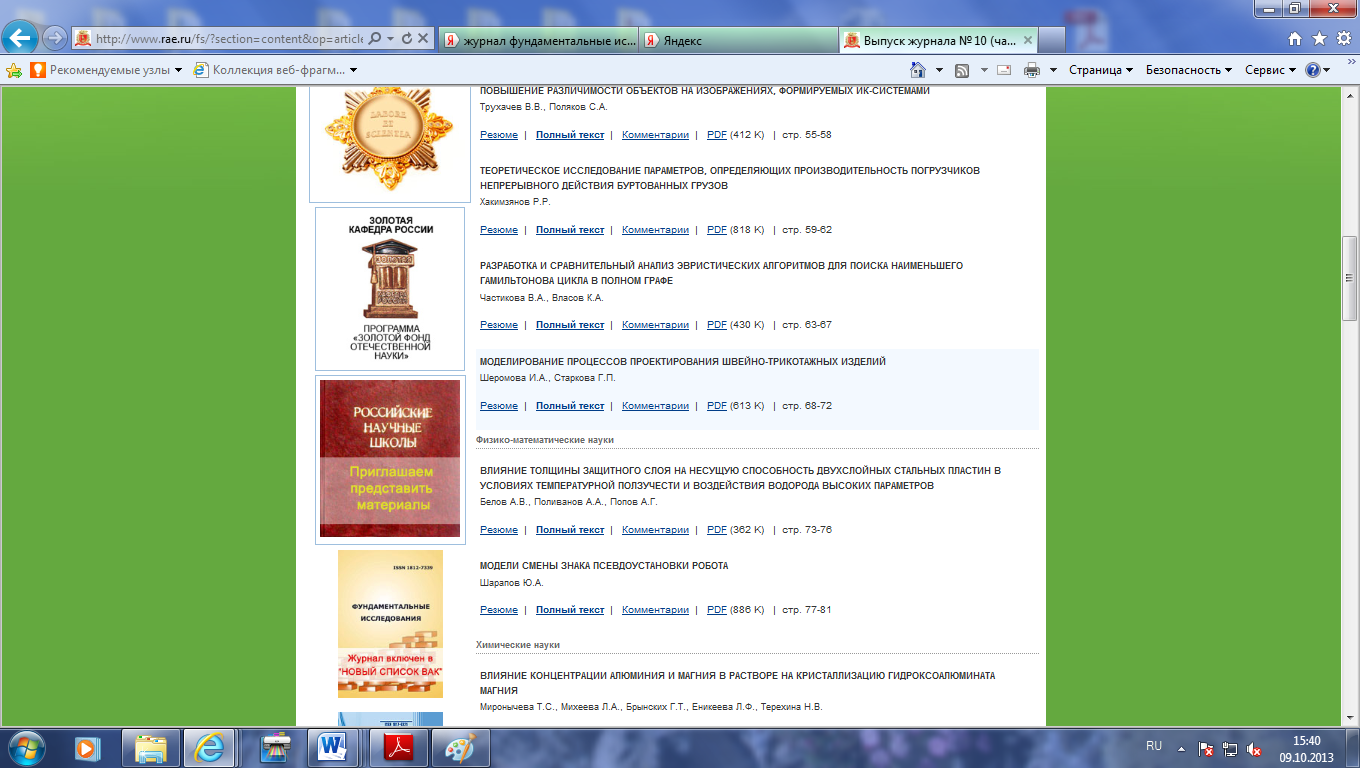1360x768 pixels.
Task: Click the Read mail envelope icon
Action: pyautogui.click(x=1004, y=70)
